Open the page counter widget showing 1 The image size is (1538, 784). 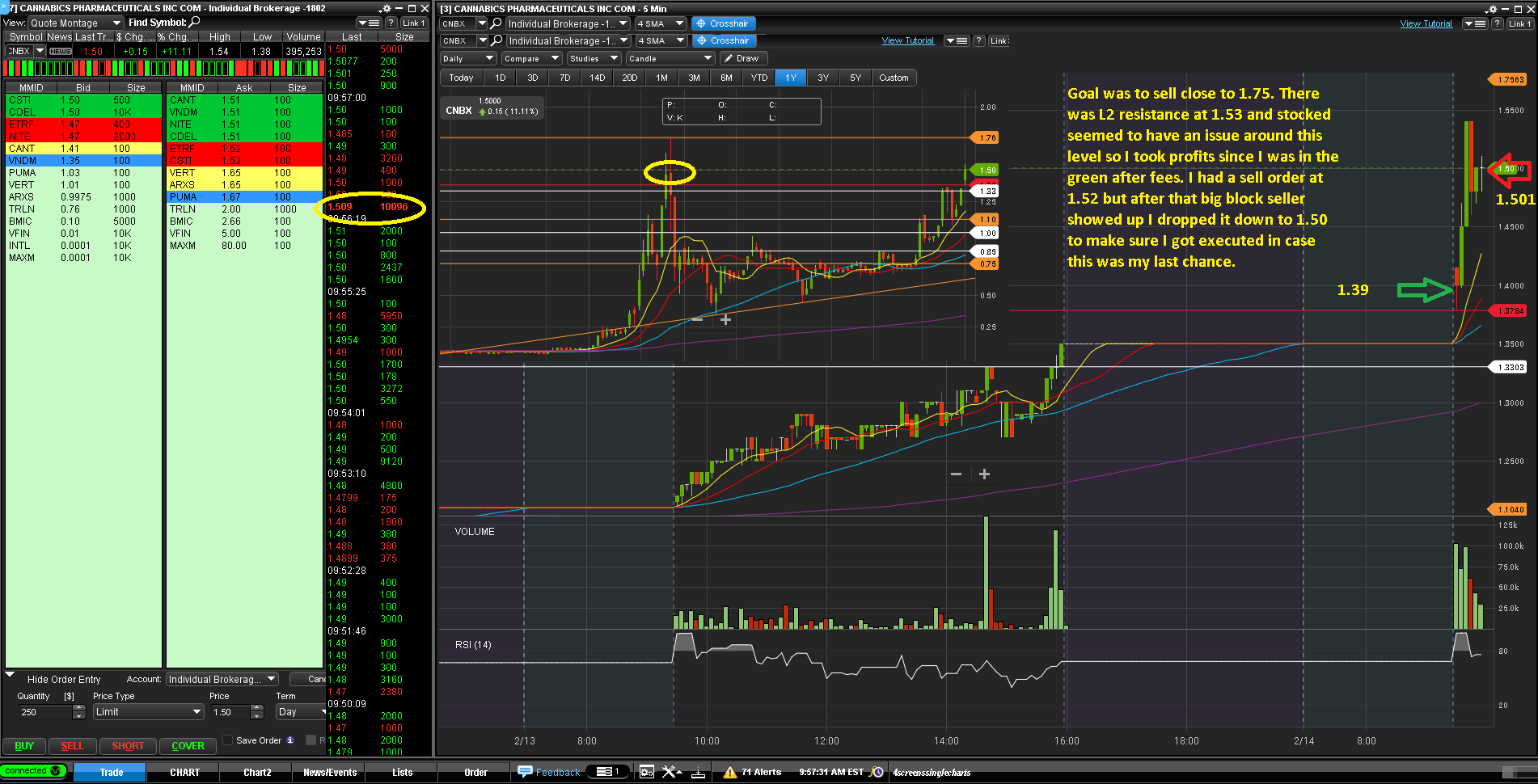tap(607, 772)
